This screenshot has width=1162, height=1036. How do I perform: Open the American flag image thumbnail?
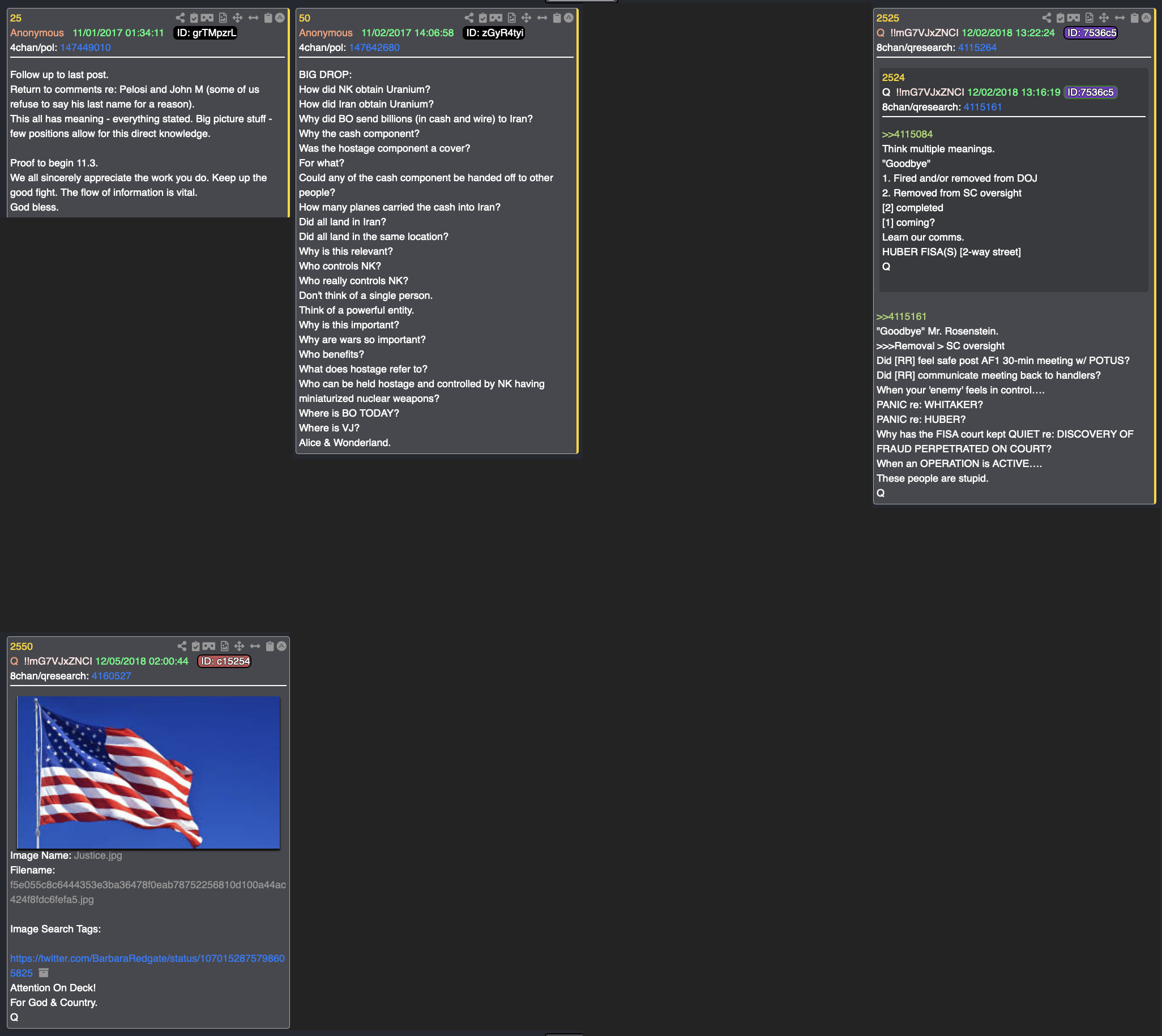click(148, 772)
